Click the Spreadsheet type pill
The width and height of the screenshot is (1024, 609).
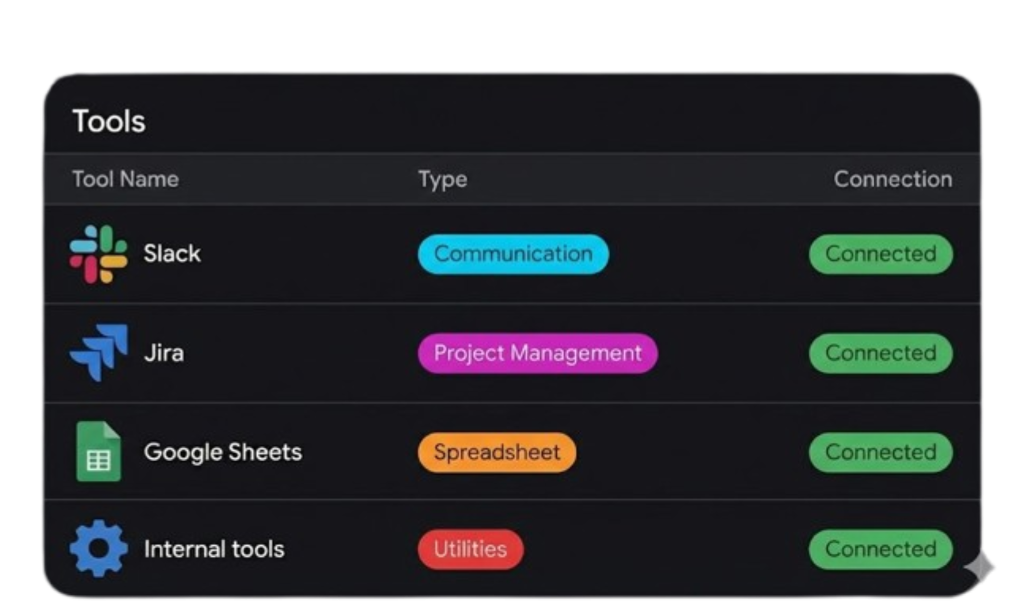click(x=496, y=452)
